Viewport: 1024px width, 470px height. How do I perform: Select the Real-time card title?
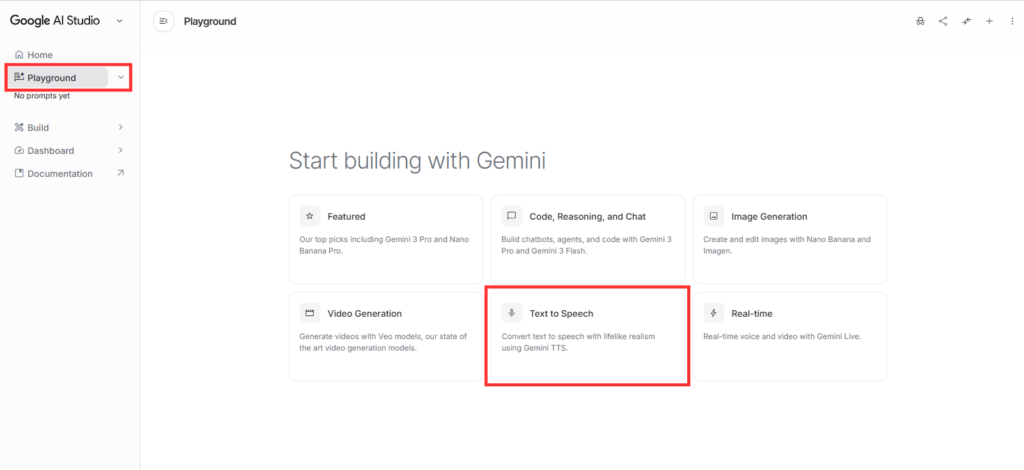pyautogui.click(x=751, y=313)
